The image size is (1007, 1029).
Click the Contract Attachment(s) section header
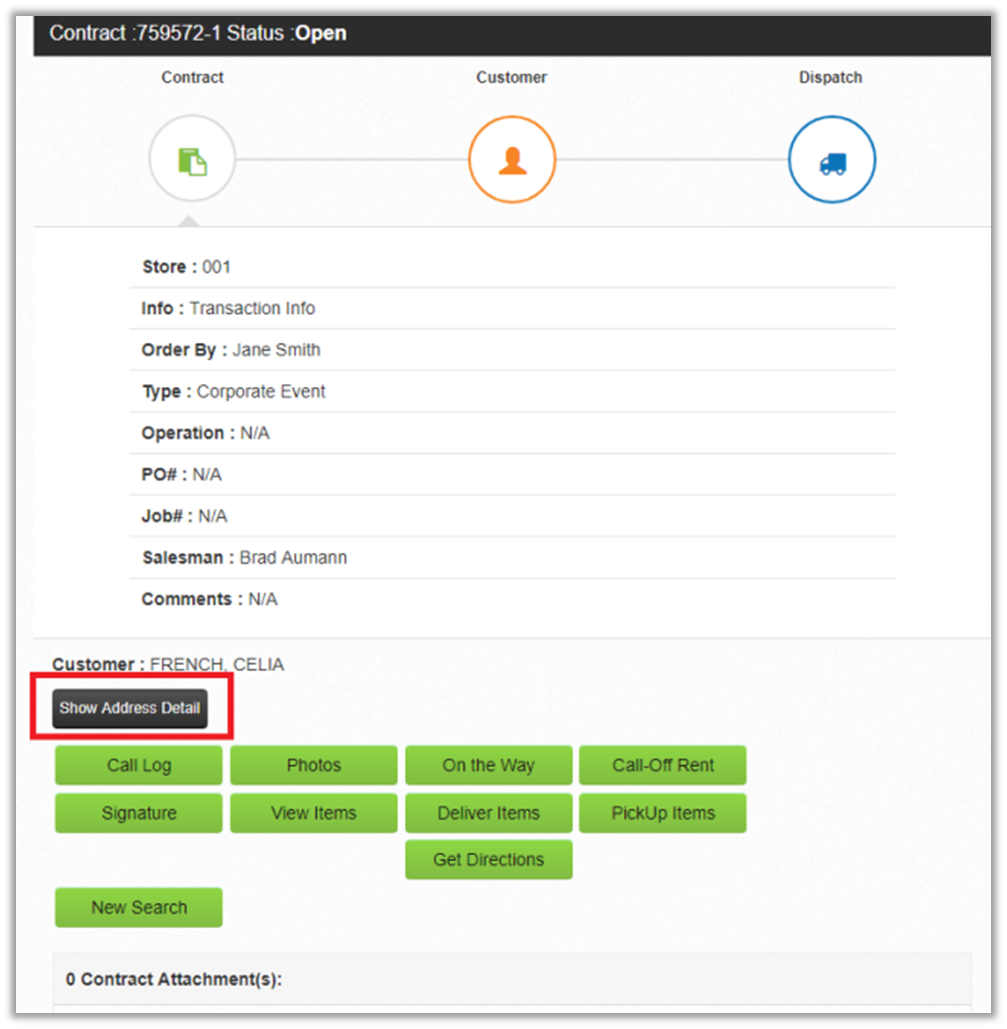pyautogui.click(x=174, y=979)
